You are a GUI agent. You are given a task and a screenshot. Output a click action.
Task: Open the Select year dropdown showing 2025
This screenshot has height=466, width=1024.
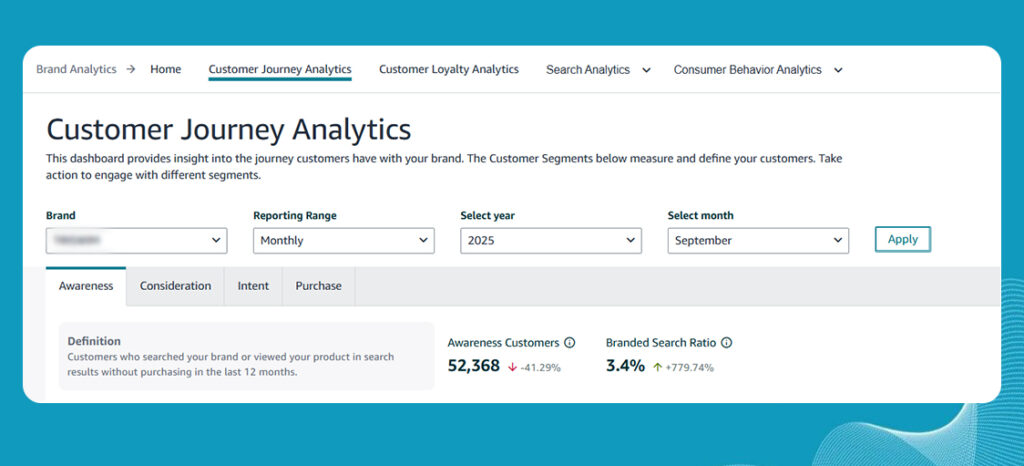(x=550, y=241)
